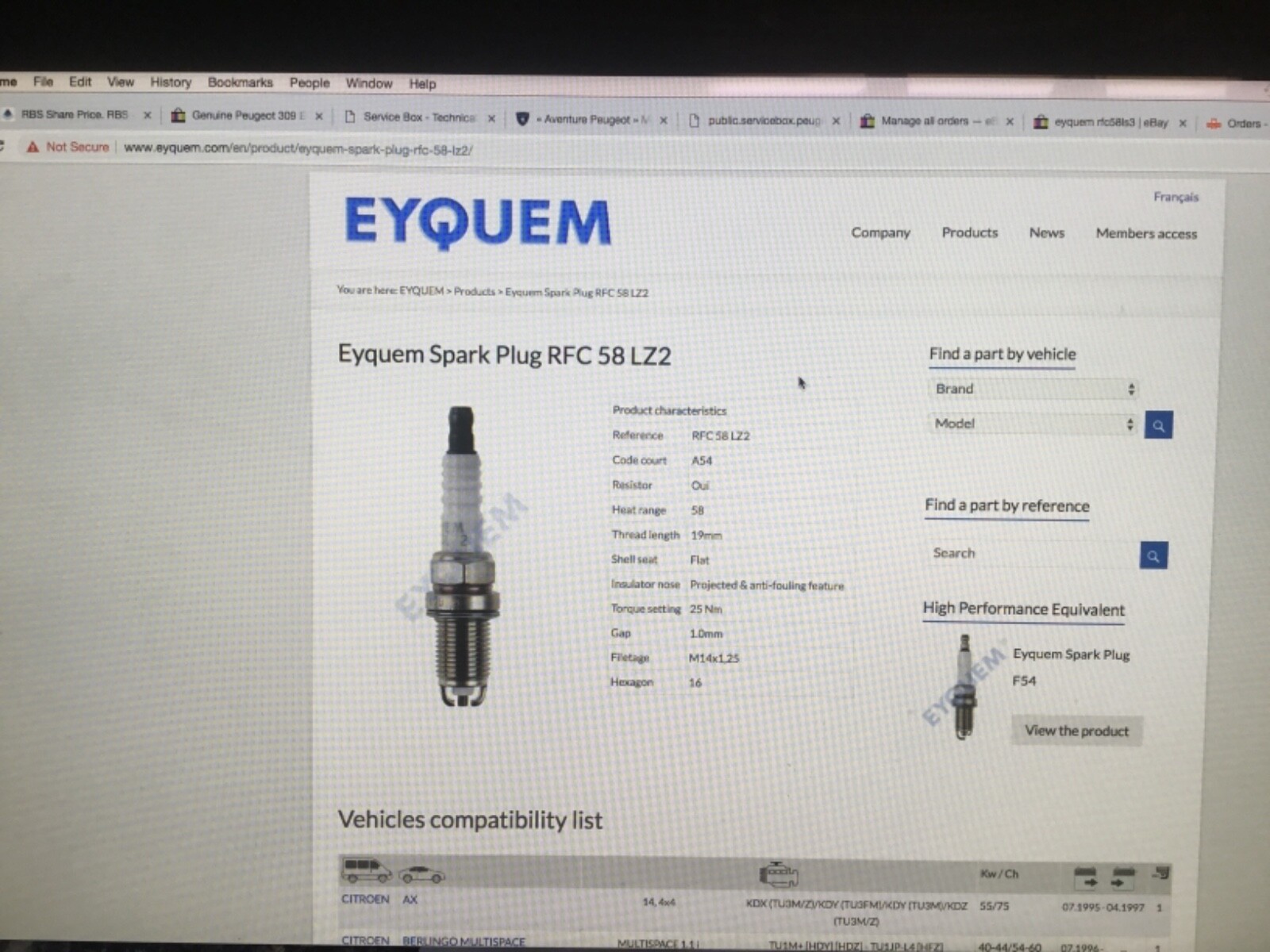Open the Bookmarks menu
This screenshot has width=1270, height=952.
click(240, 83)
